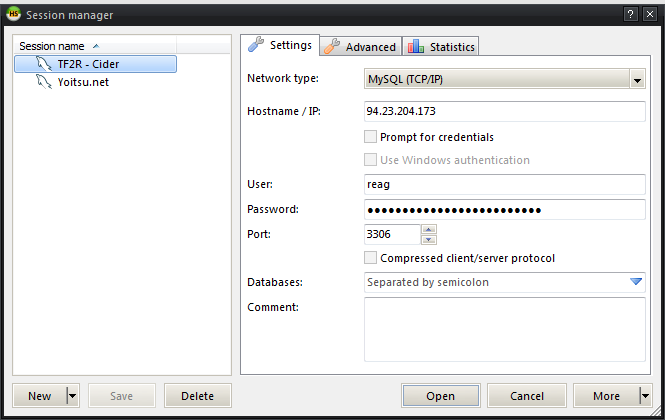Click the orange wrench icon on Advanced tab
The height and width of the screenshot is (420, 665).
click(x=332, y=46)
